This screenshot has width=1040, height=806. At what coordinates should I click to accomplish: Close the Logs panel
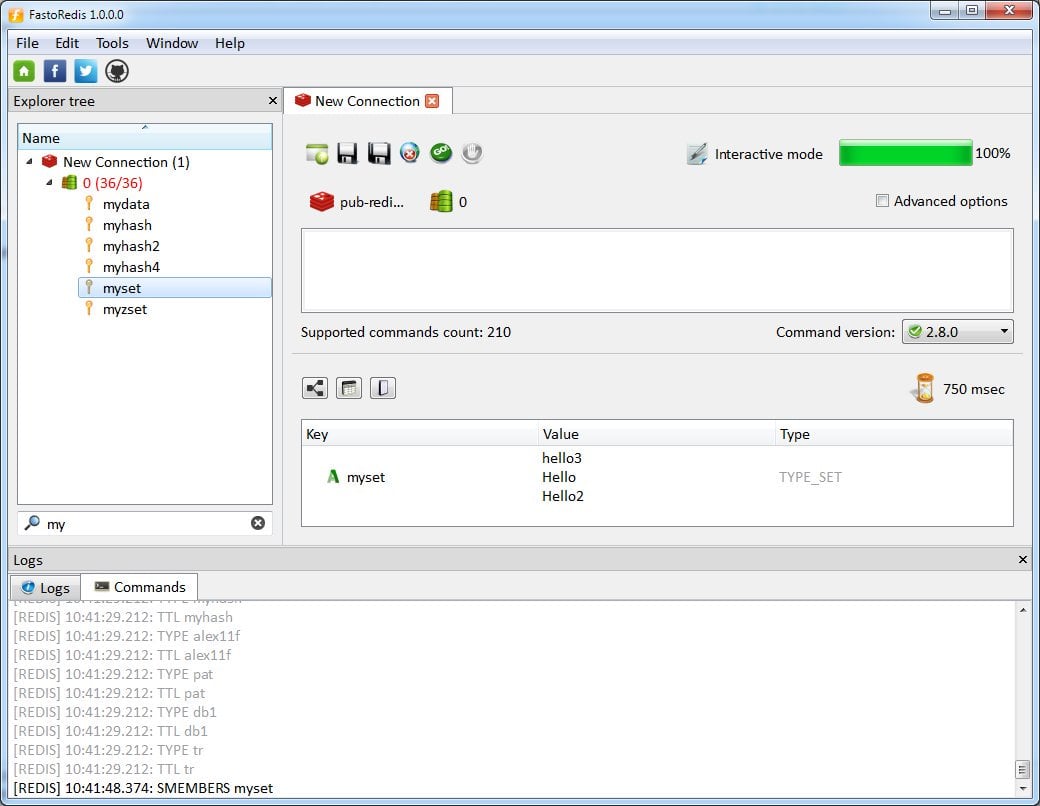point(1023,560)
